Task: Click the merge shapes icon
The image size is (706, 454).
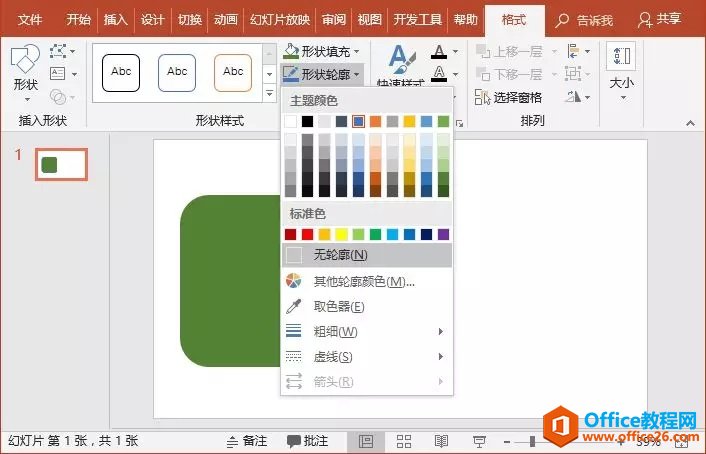Action: click(x=59, y=96)
